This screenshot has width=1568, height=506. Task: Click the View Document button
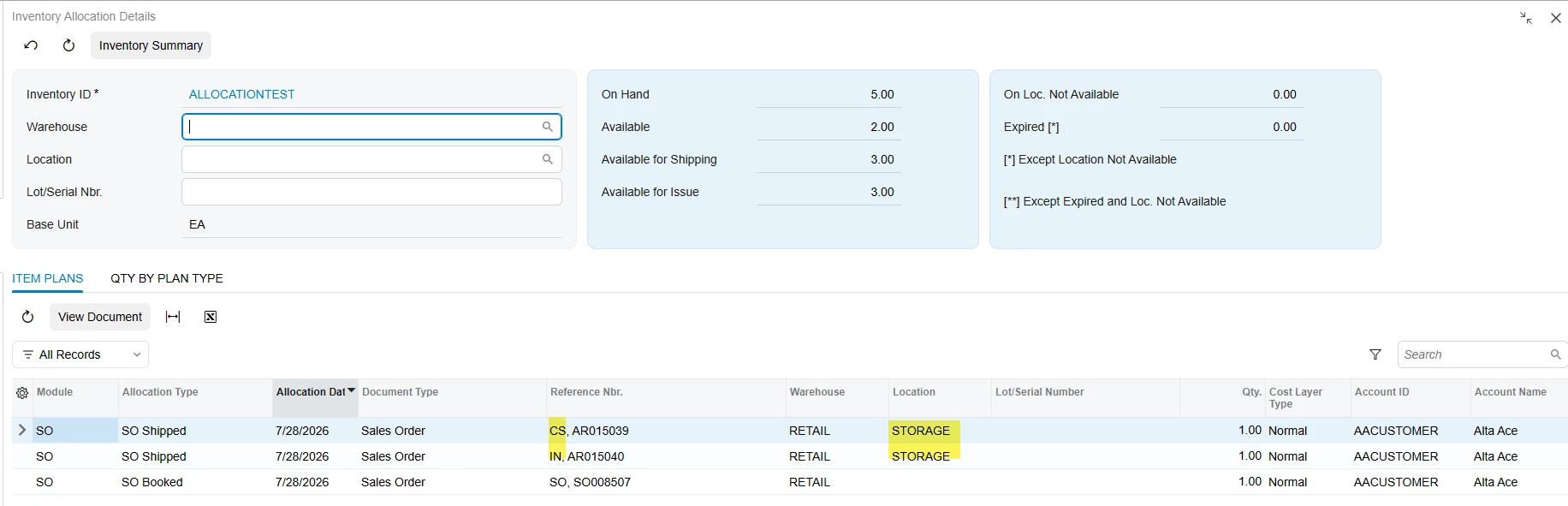coord(100,317)
